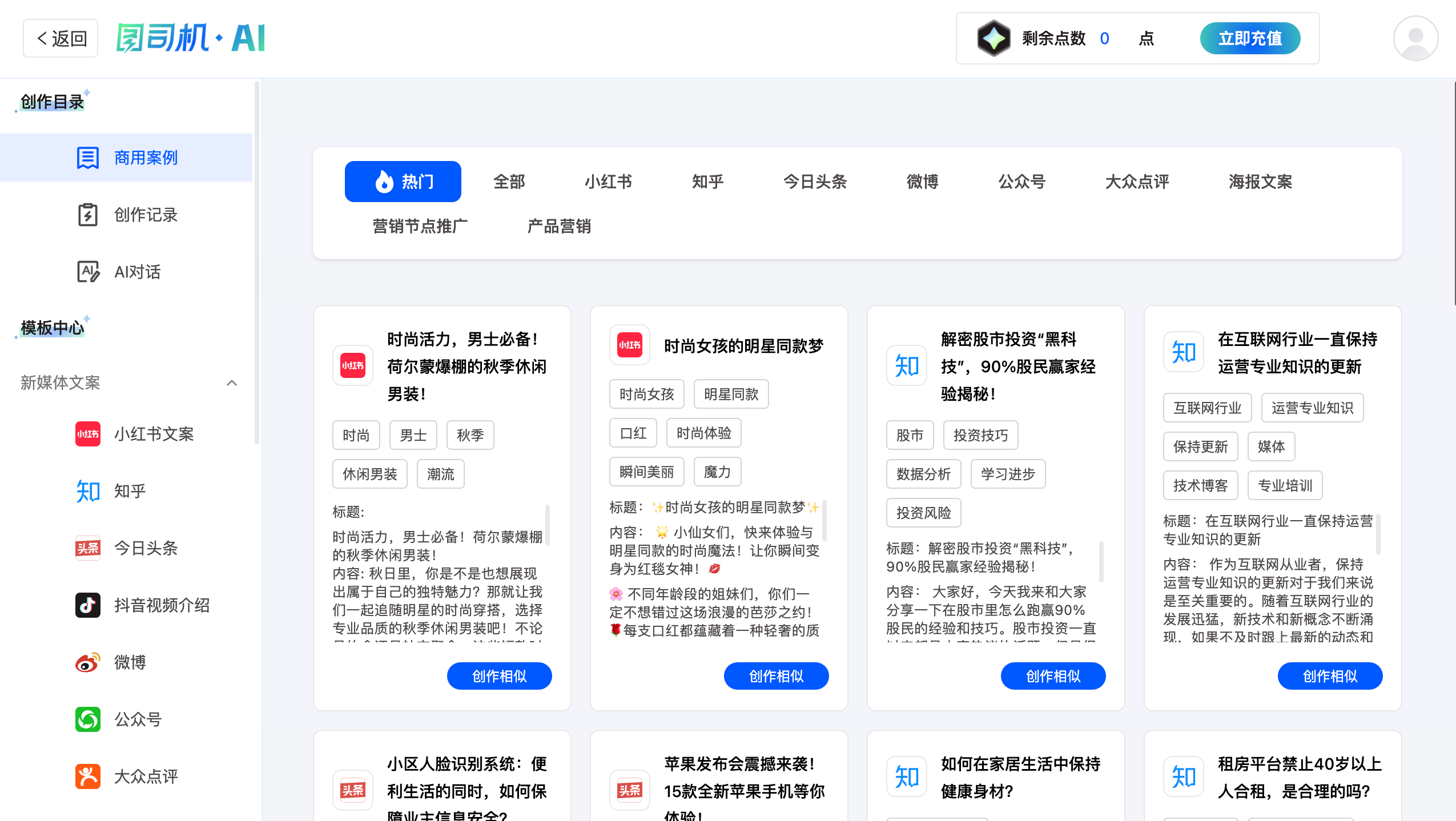Select the 抖音视频介绍 TikTok icon
The height and width of the screenshot is (821, 1456).
(x=88, y=605)
